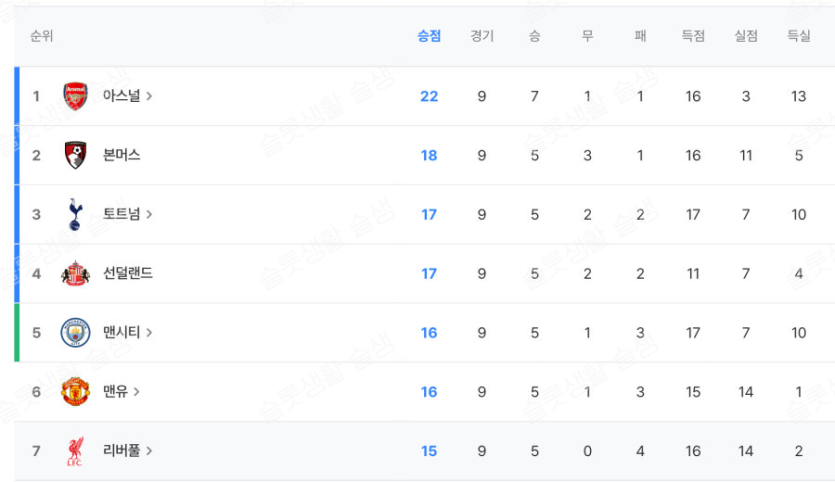Expand the chevron next to 리버풀
Screen dimensions: 835x482
149,450
